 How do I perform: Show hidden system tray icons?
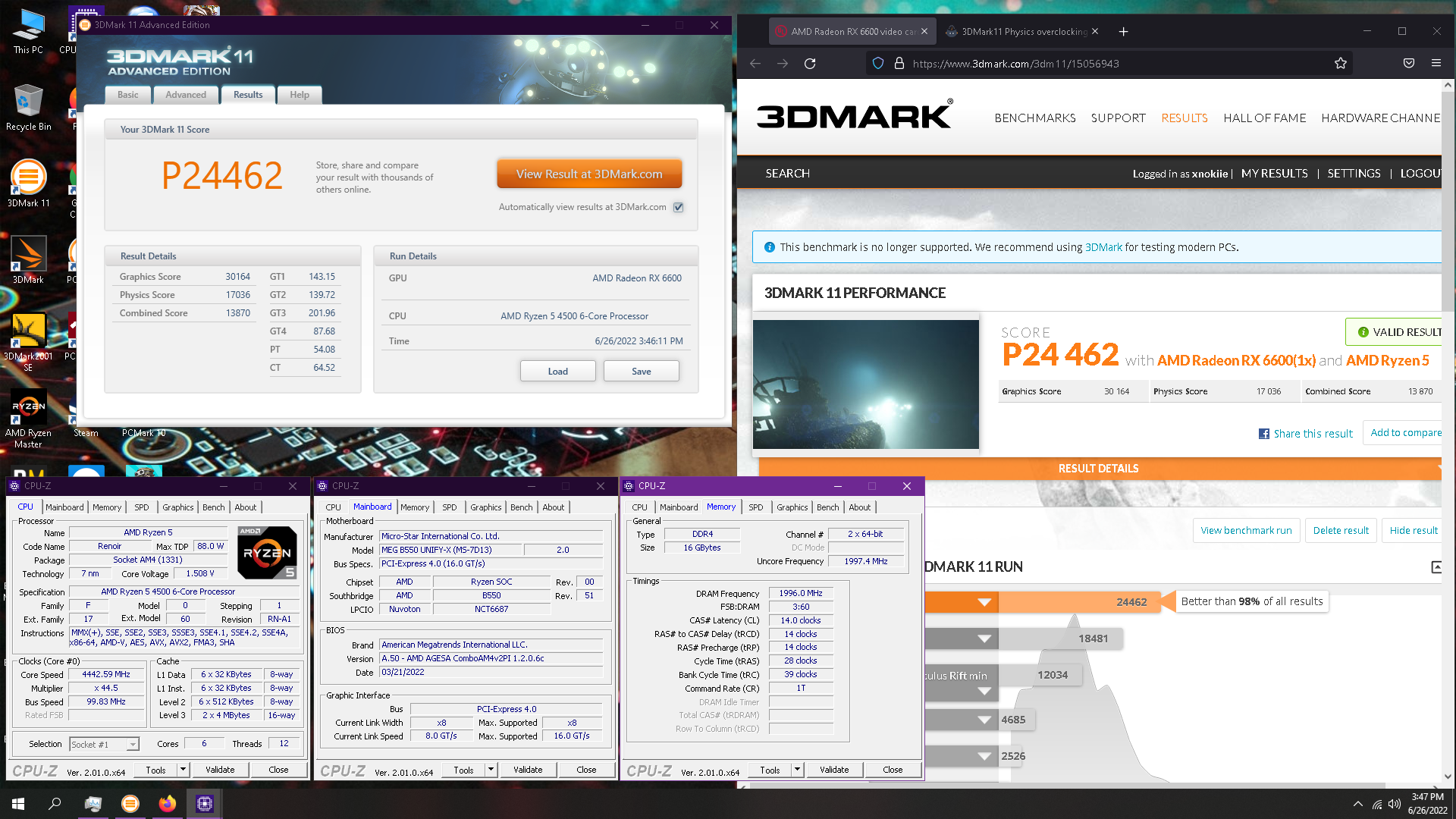coord(1357,804)
